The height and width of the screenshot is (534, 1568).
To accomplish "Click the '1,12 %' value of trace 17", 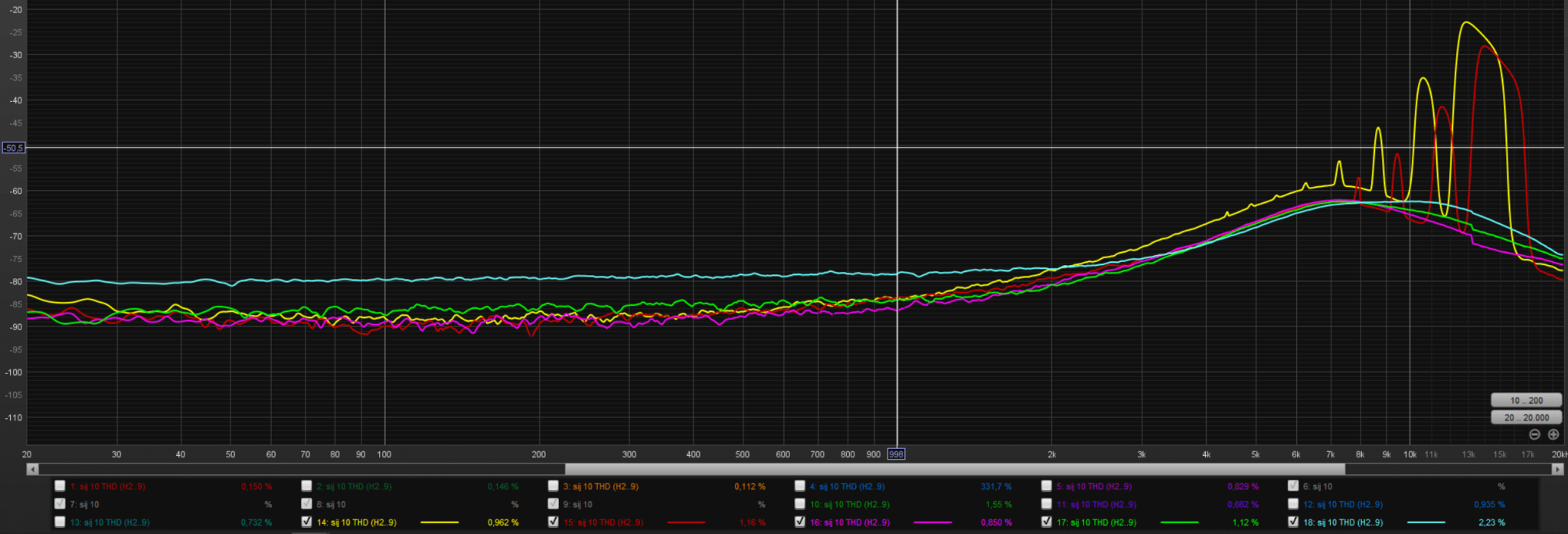I will pos(1246,523).
